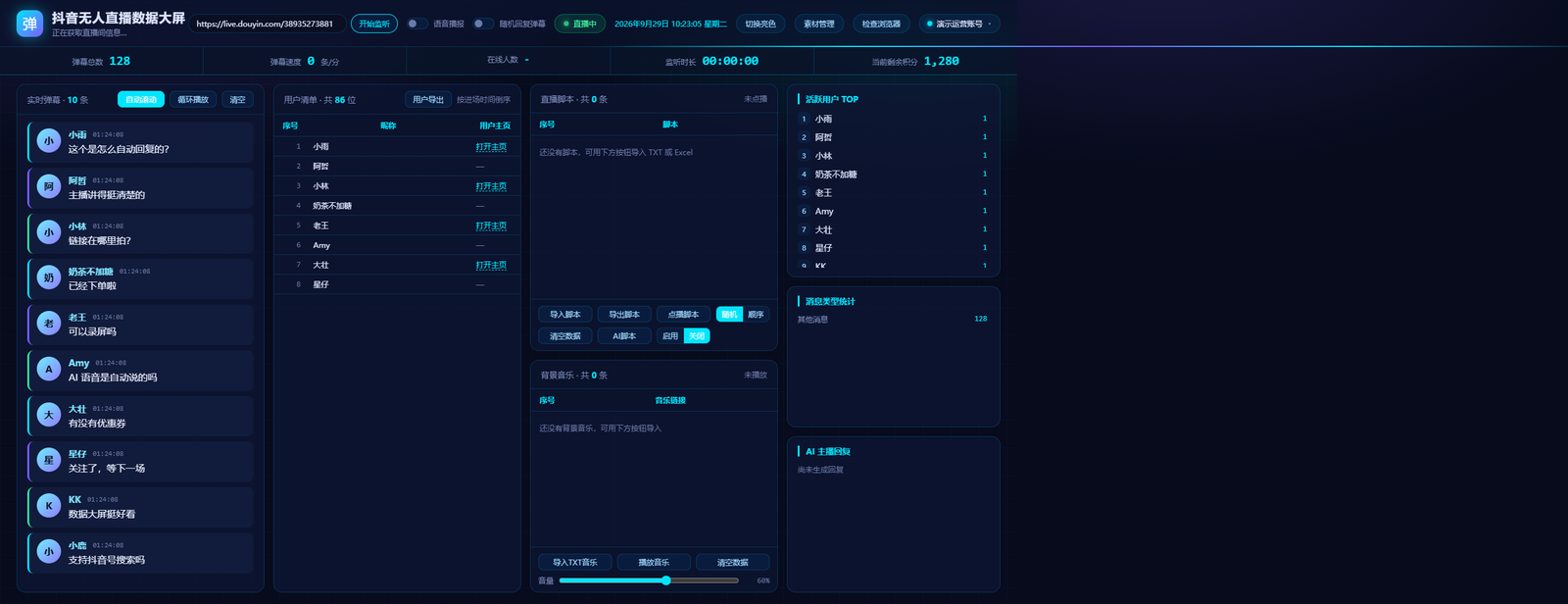Select 顺序 script play order

click(x=756, y=315)
